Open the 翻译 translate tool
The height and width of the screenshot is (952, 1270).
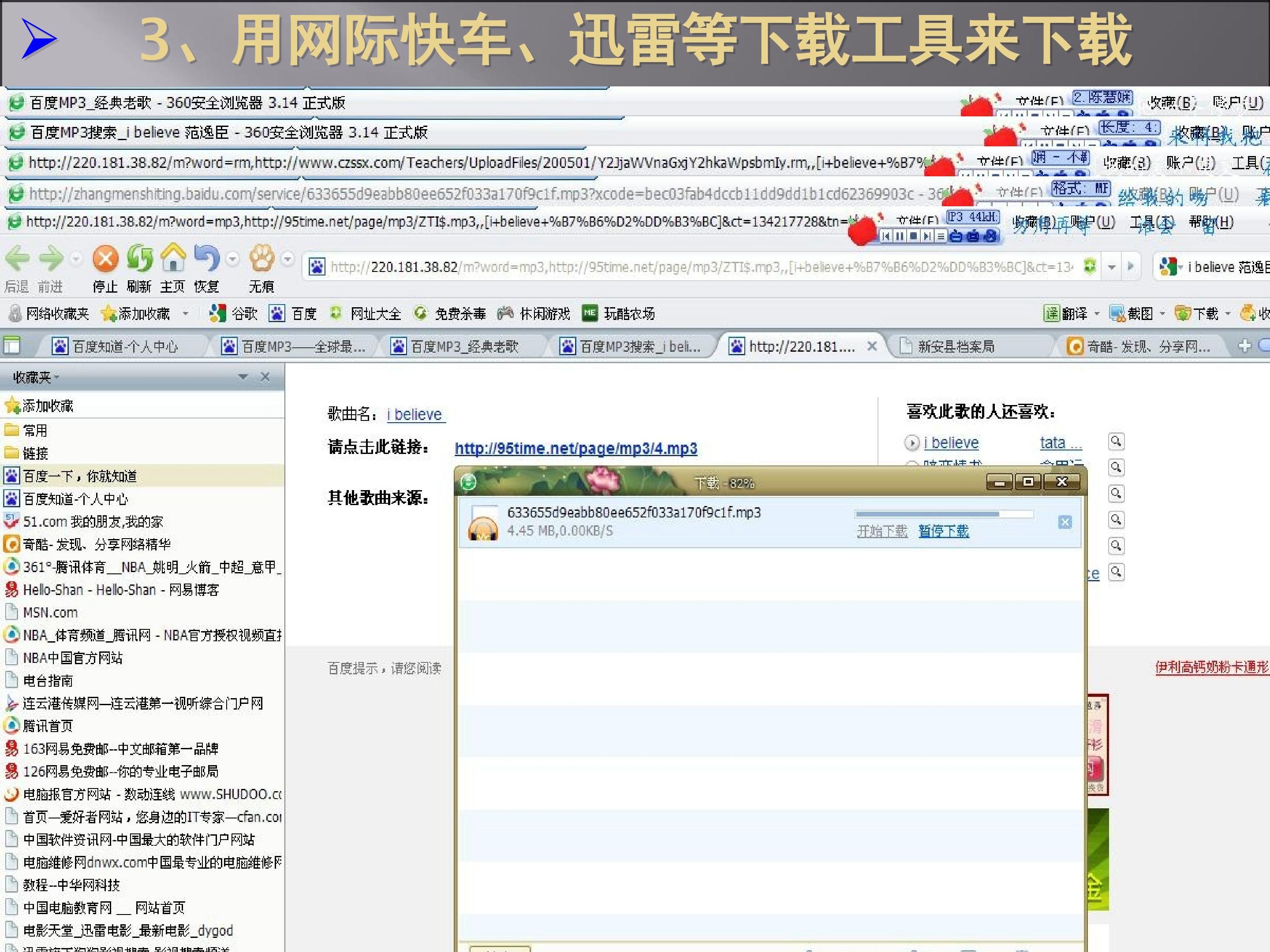coord(1065,313)
